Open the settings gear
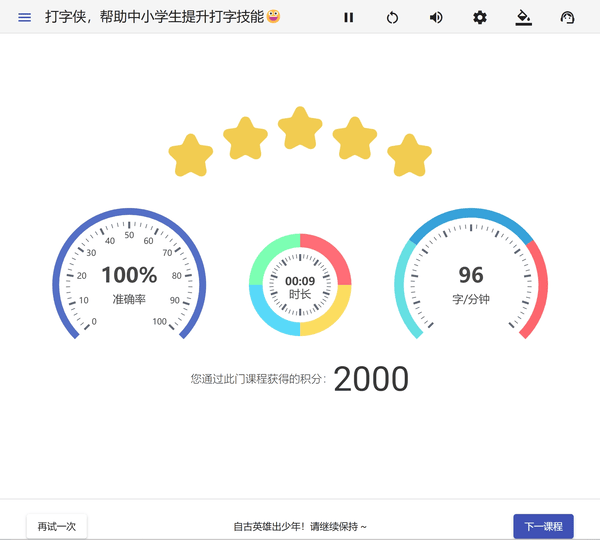600x540 pixels. point(480,18)
